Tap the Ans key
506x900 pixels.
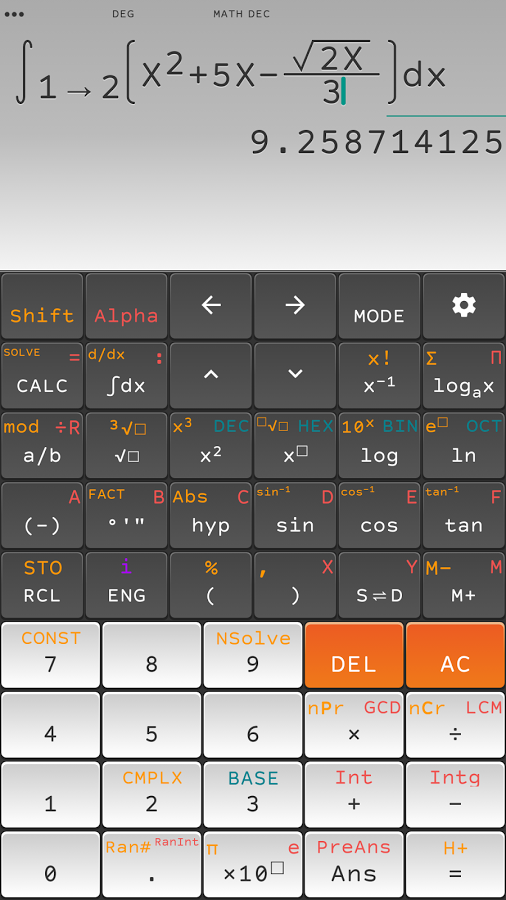(354, 865)
